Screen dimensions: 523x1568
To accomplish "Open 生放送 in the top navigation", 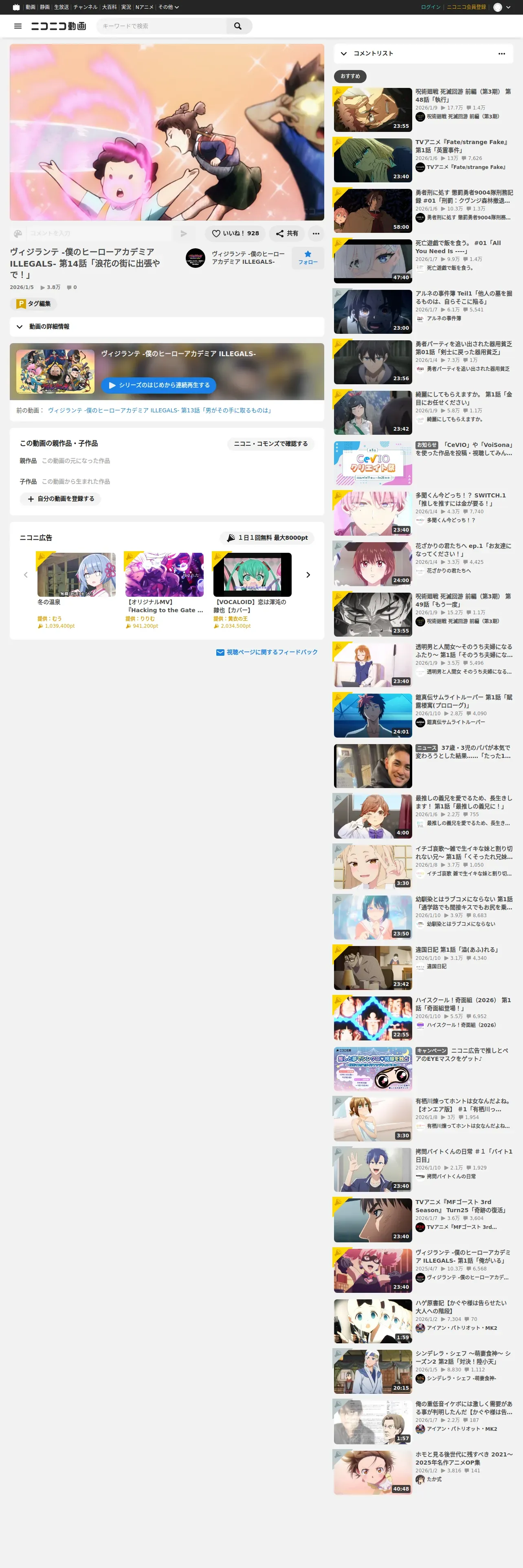I will [x=62, y=7].
